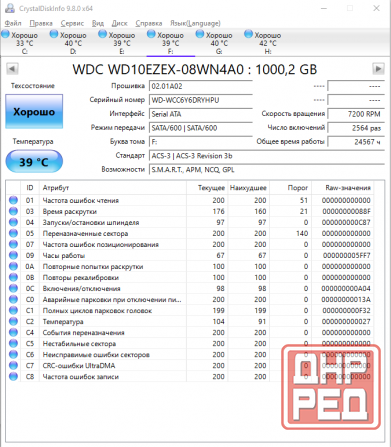391x447 pixels.
Task: Click status icon of attribute C7 row
Action: (x=13, y=365)
